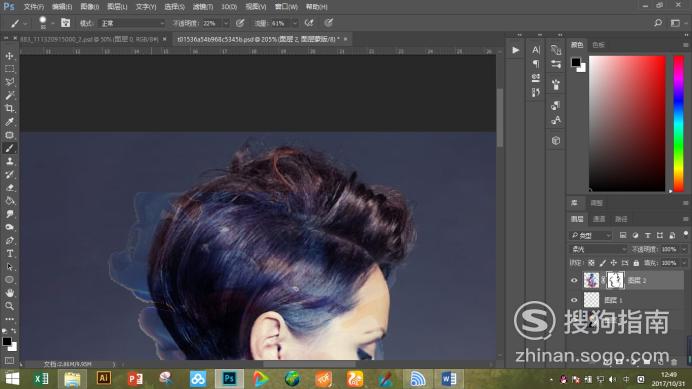Toggle lock position

point(614,263)
